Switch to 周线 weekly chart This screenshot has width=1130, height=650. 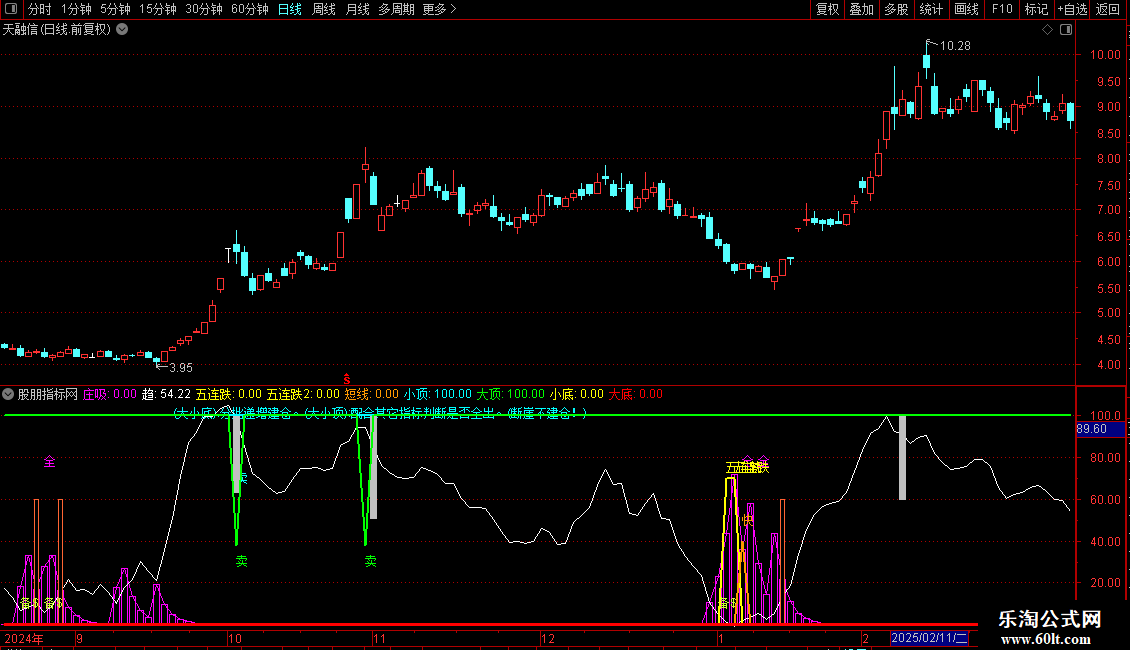[x=324, y=9]
